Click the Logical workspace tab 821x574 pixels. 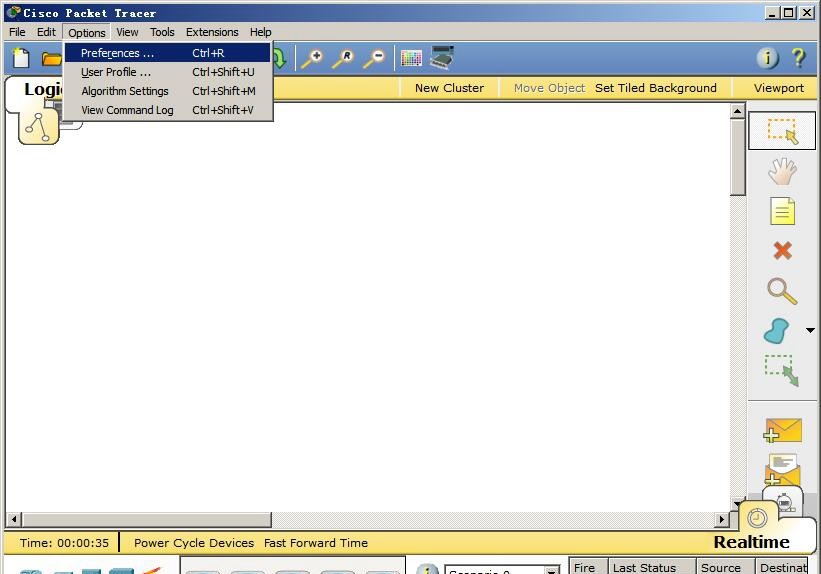tap(43, 89)
